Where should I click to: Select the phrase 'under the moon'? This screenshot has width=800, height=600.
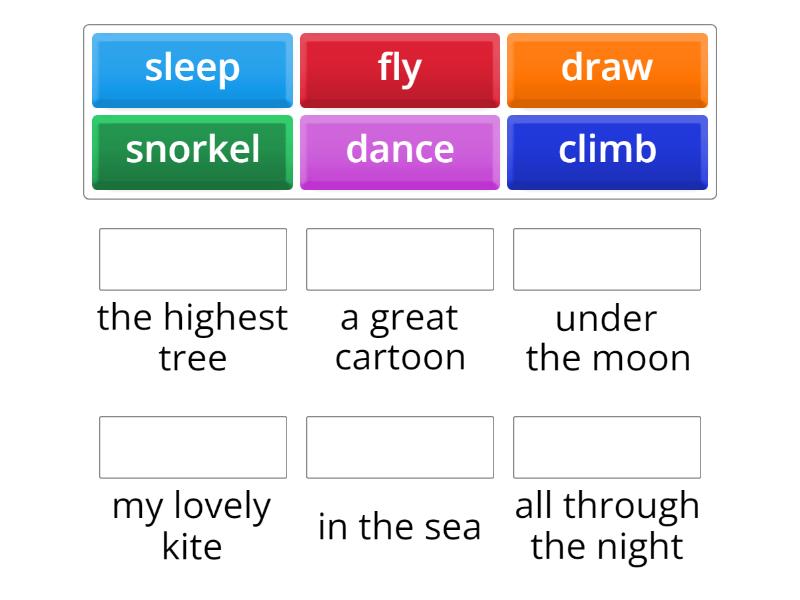606,337
